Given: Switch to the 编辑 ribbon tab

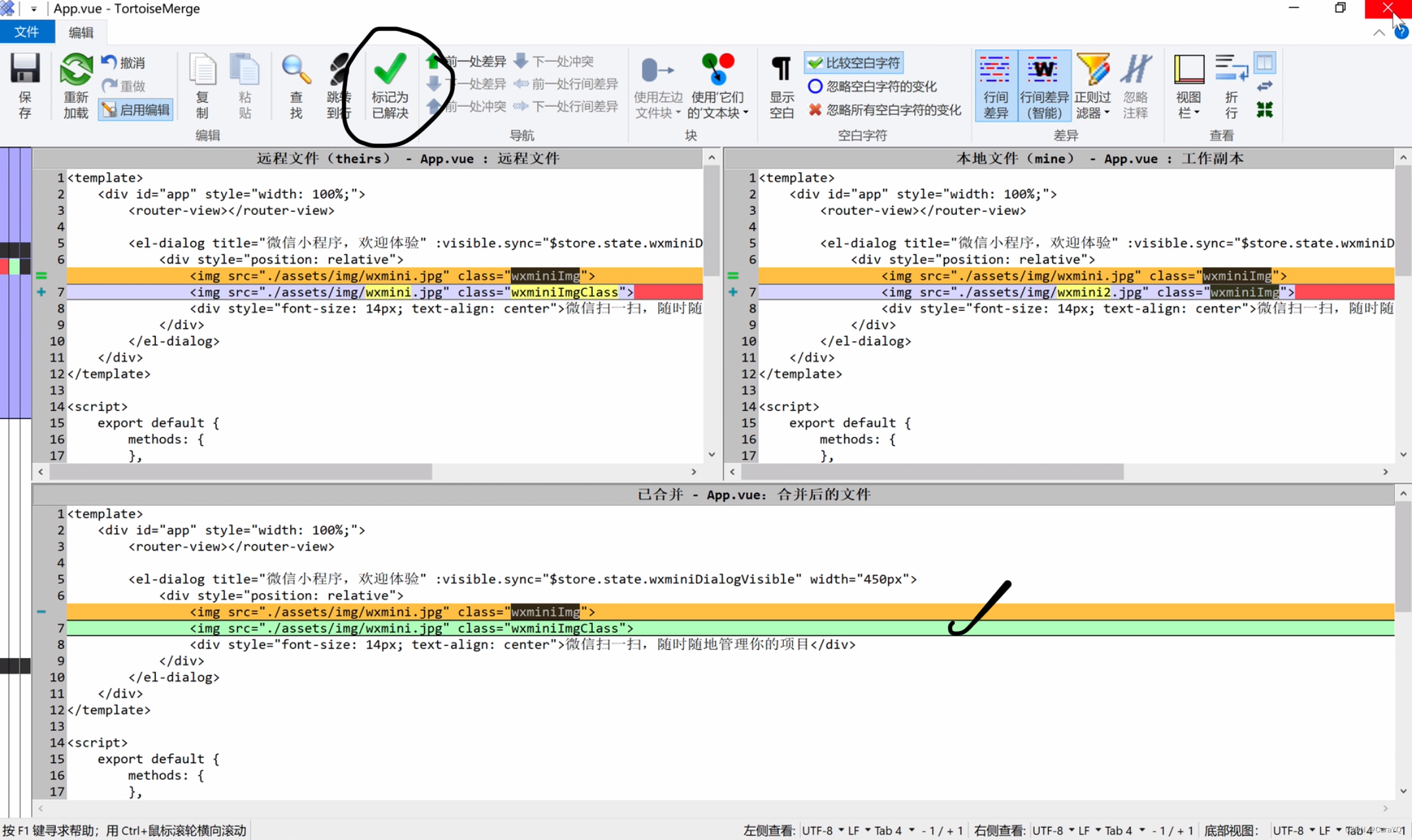Looking at the screenshot, I should tap(81, 32).
